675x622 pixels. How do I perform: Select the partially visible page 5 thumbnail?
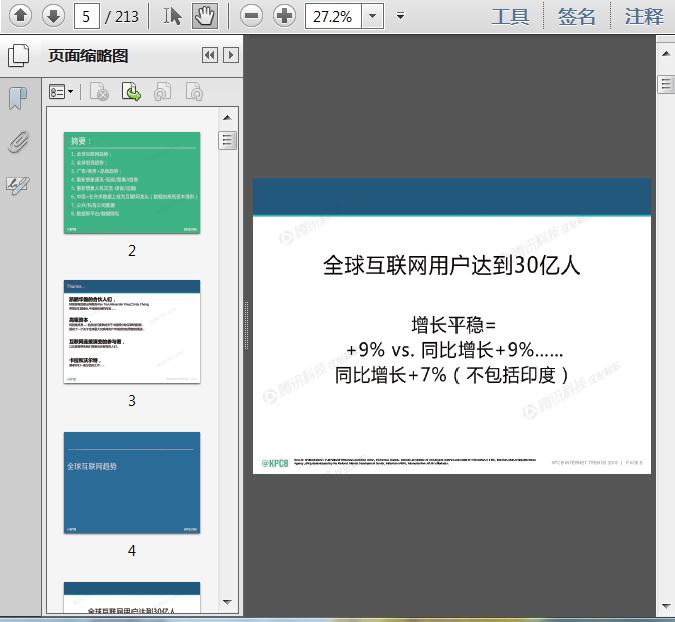pos(132,597)
